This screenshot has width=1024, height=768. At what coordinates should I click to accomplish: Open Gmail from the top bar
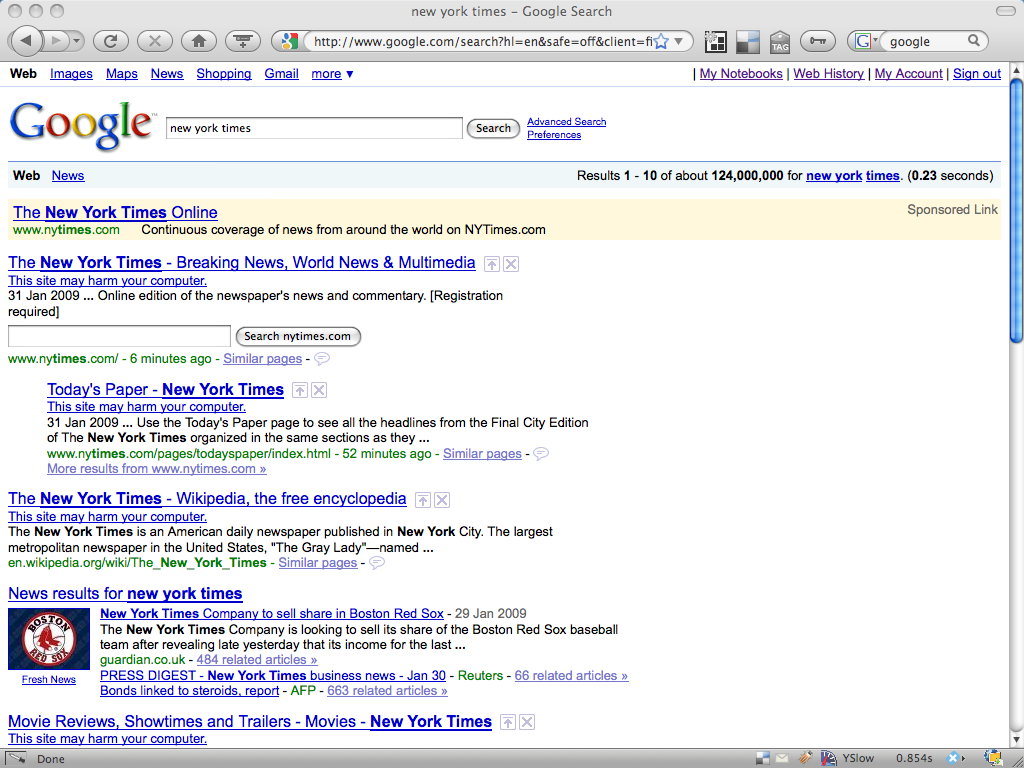click(281, 74)
